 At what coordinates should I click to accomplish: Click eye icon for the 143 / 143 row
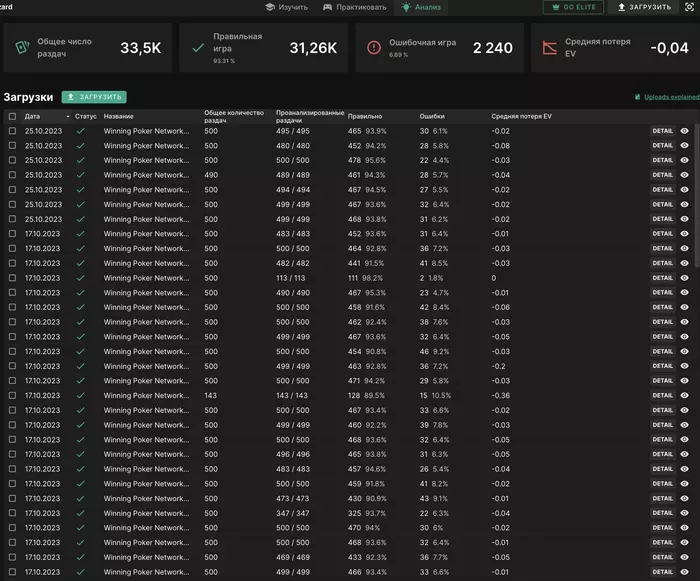[684, 395]
